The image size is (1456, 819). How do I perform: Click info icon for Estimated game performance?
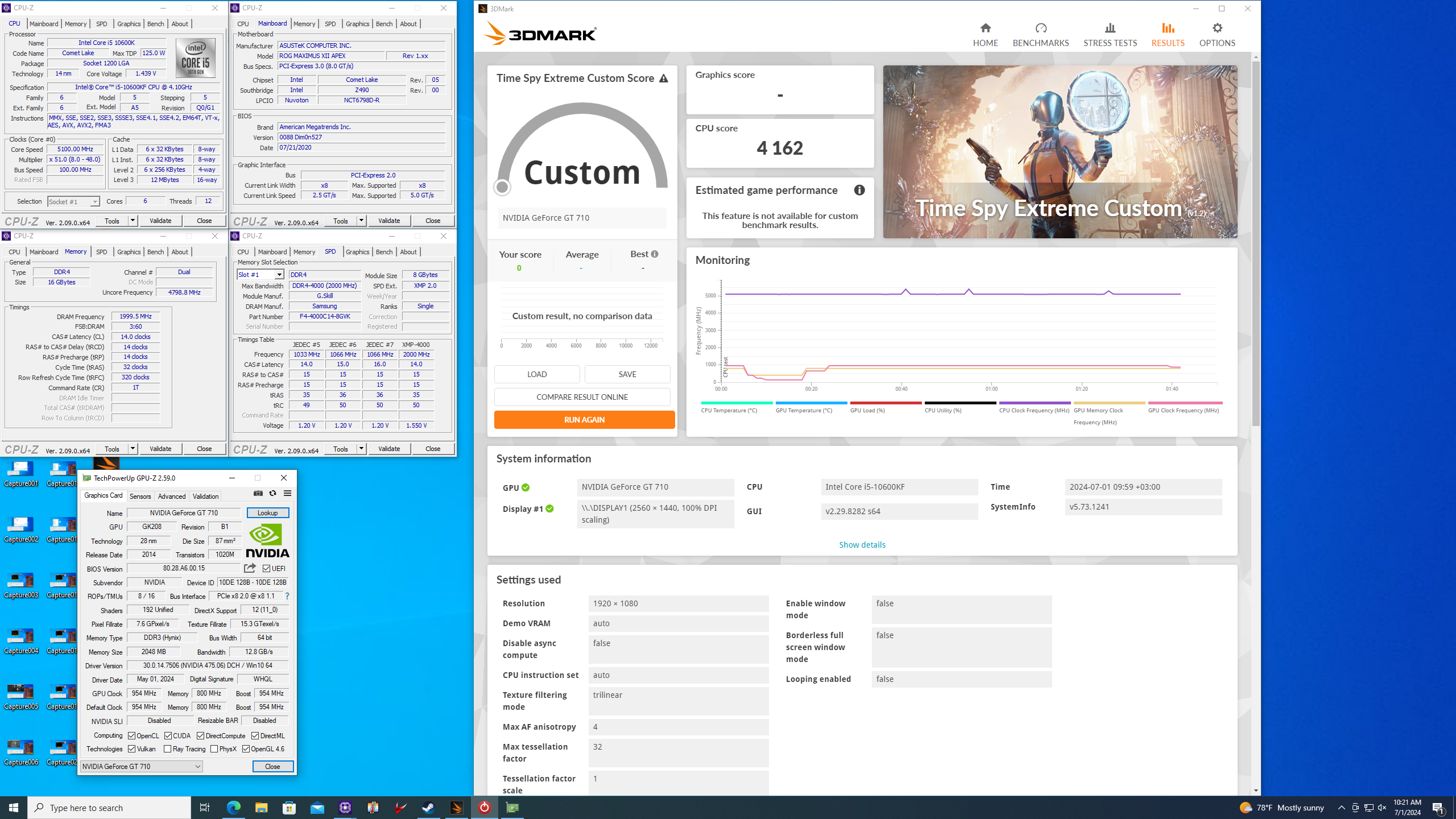859,191
